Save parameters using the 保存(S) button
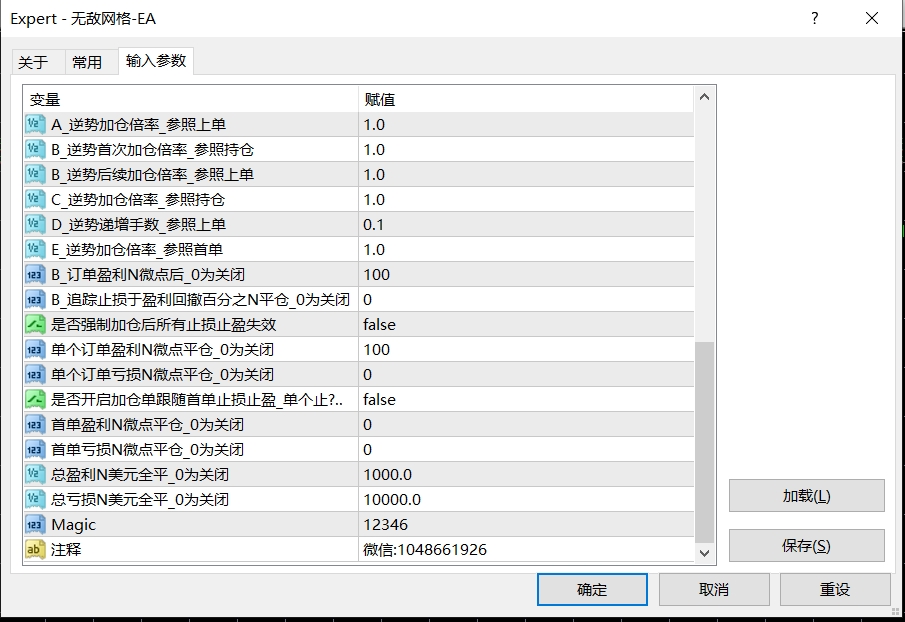The width and height of the screenshot is (905, 622). 807,545
